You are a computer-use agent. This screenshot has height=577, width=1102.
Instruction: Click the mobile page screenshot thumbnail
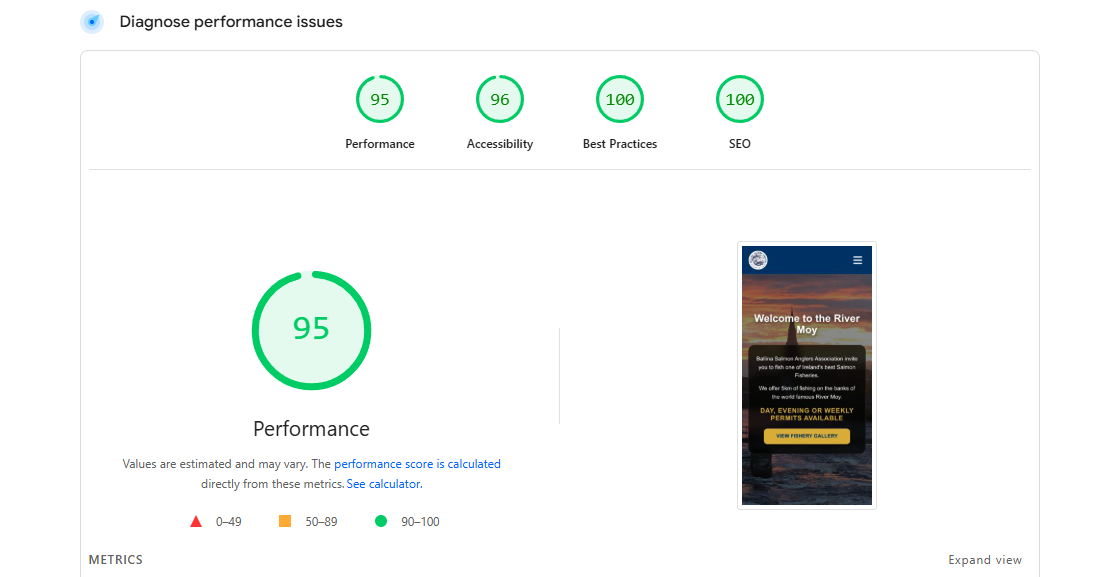tap(807, 375)
